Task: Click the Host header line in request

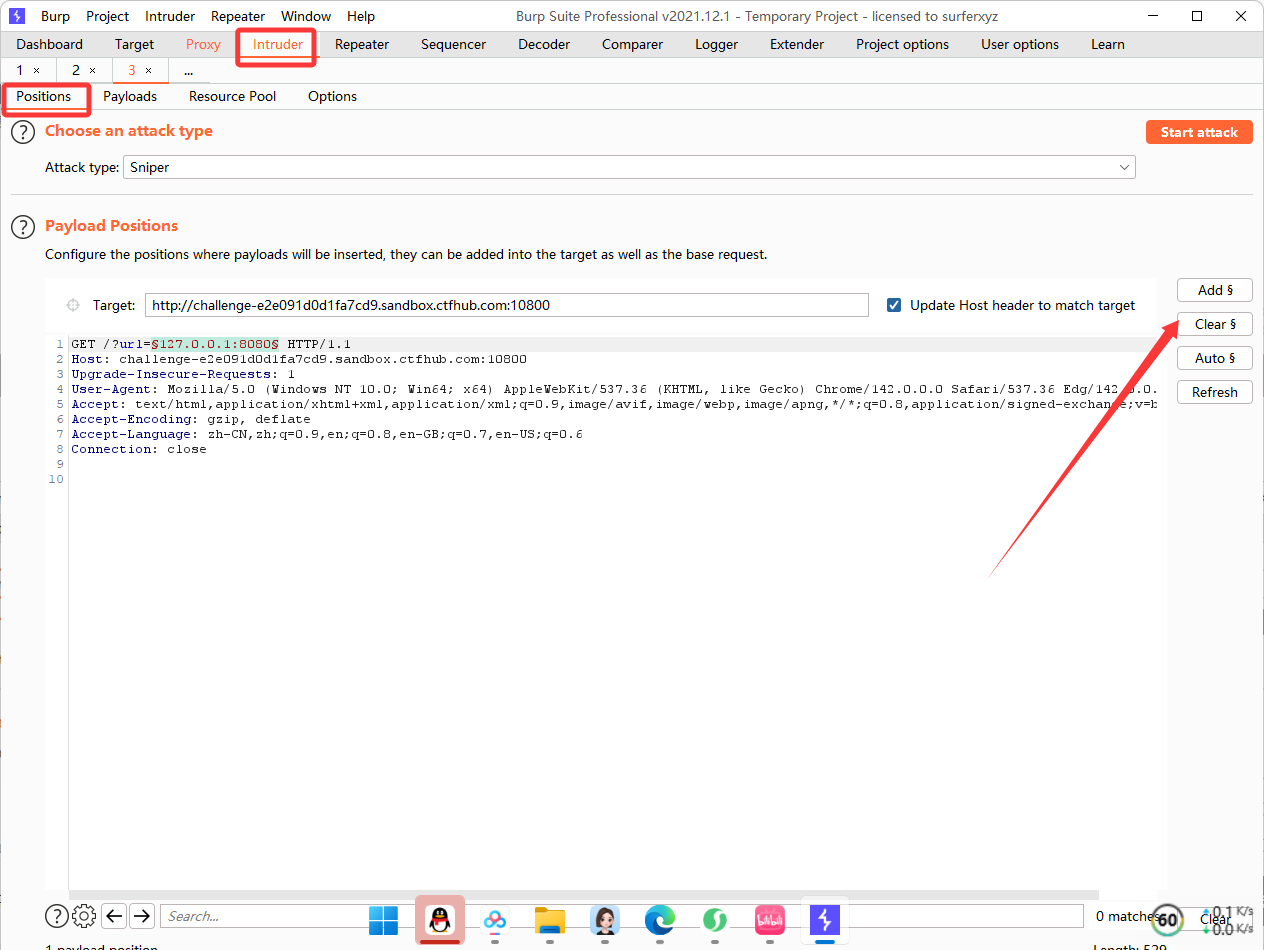Action: 299,359
